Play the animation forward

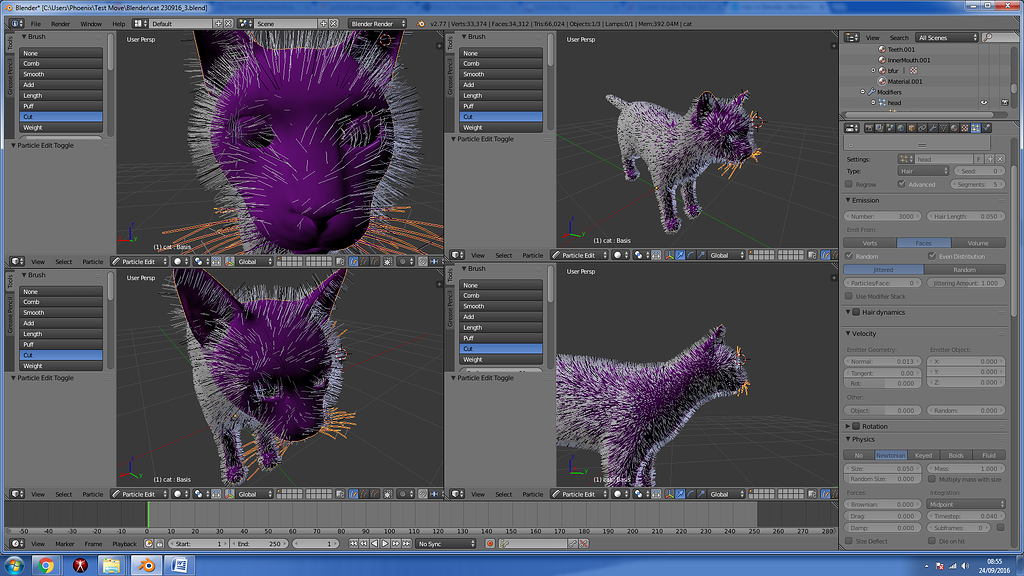(385, 543)
